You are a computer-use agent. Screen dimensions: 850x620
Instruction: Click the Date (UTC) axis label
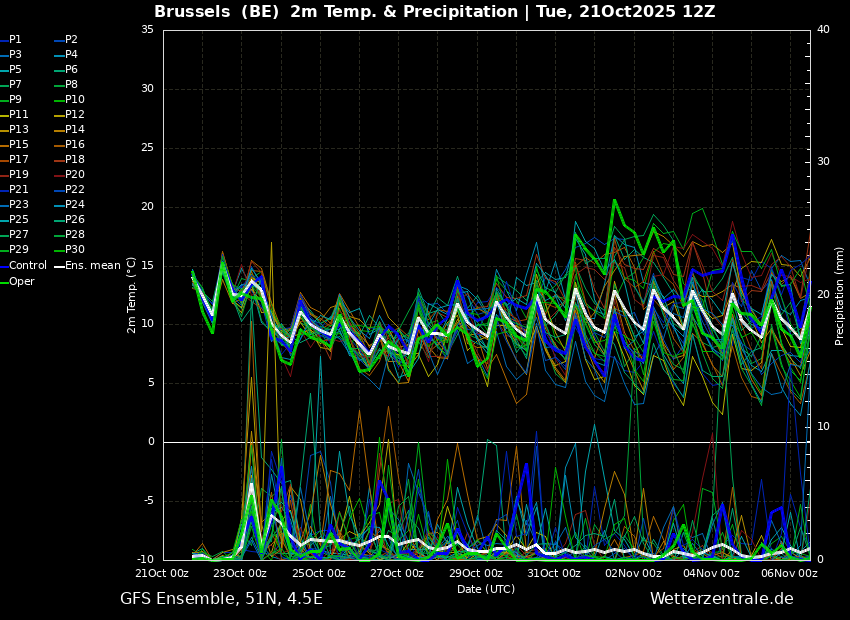coord(486,589)
